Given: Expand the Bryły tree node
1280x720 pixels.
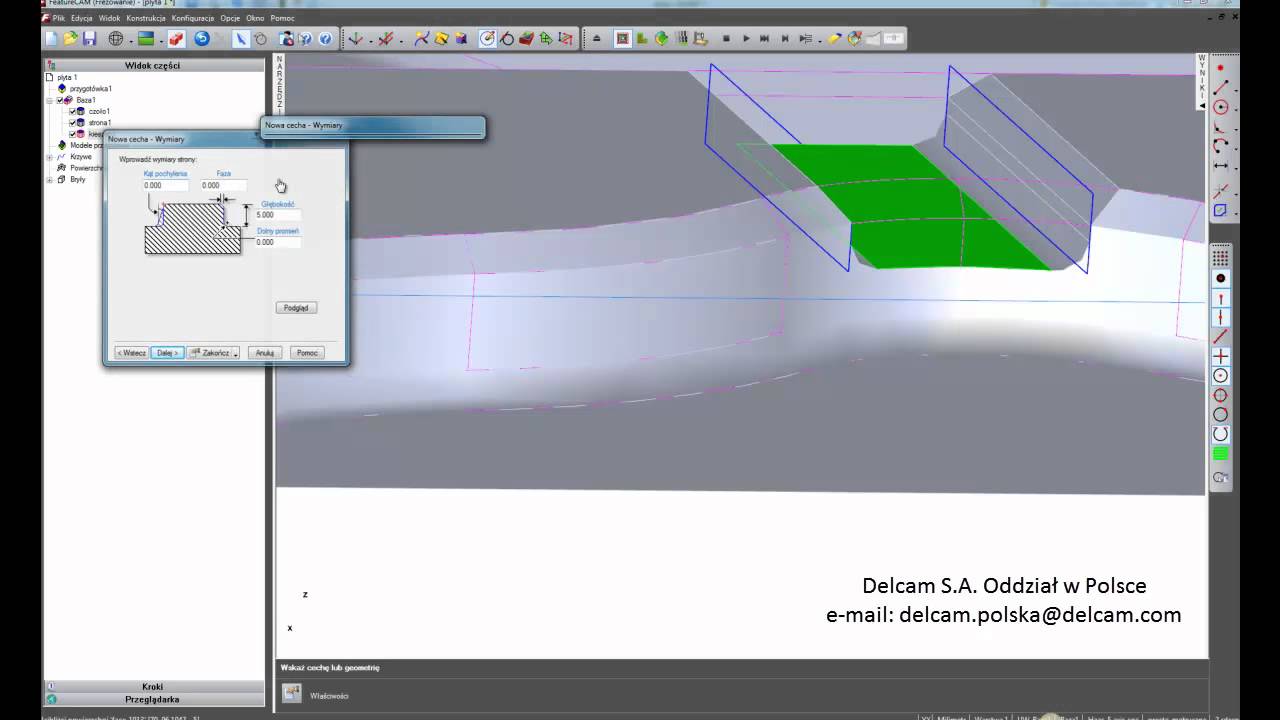Looking at the screenshot, I should coord(49,180).
